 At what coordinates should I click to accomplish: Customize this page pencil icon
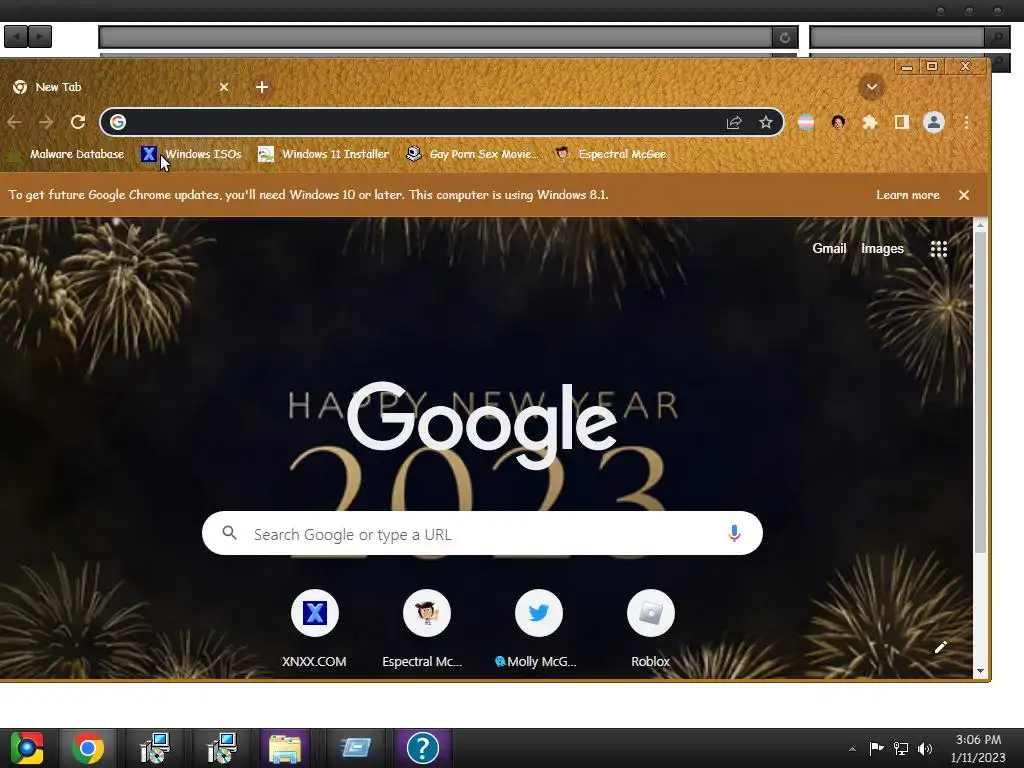tap(940, 647)
